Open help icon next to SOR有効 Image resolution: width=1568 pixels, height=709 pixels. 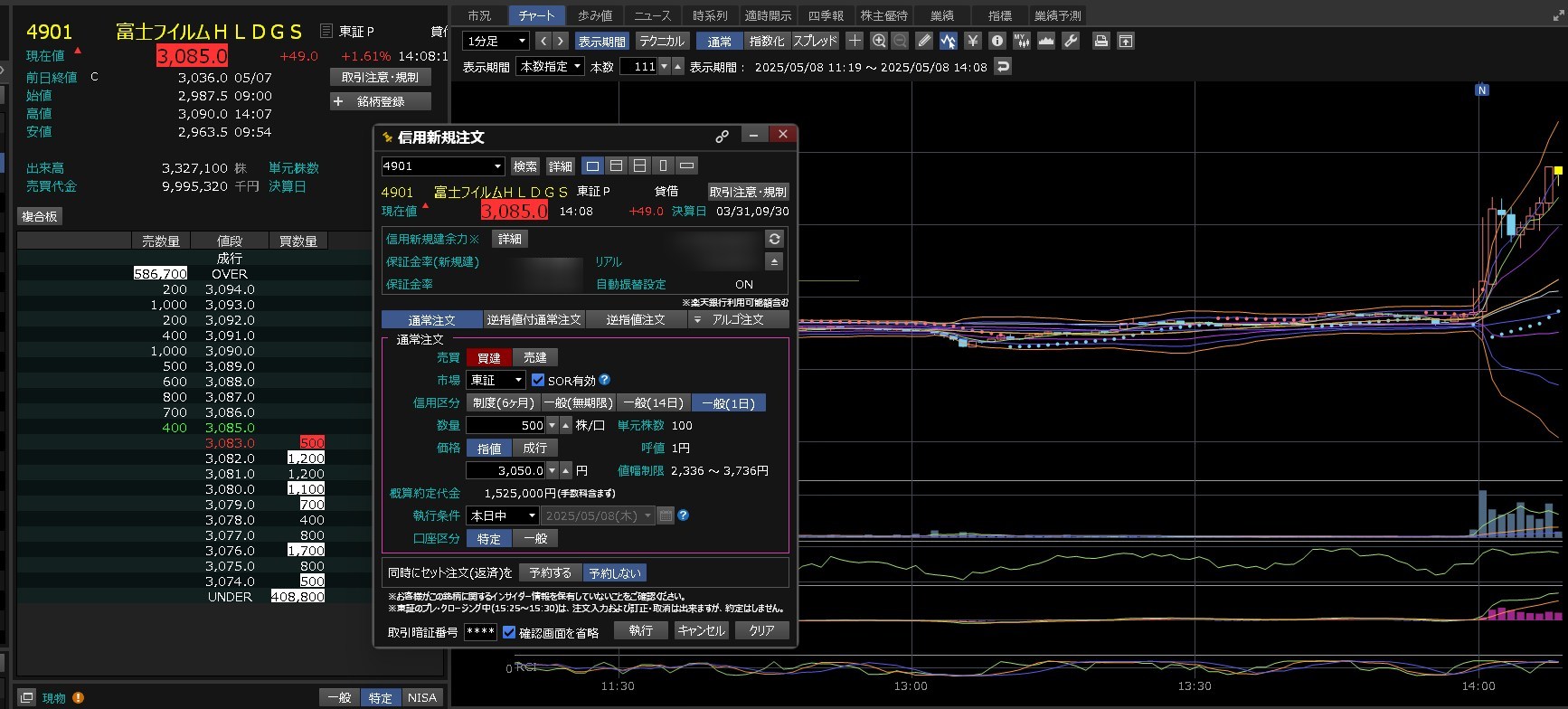(605, 380)
